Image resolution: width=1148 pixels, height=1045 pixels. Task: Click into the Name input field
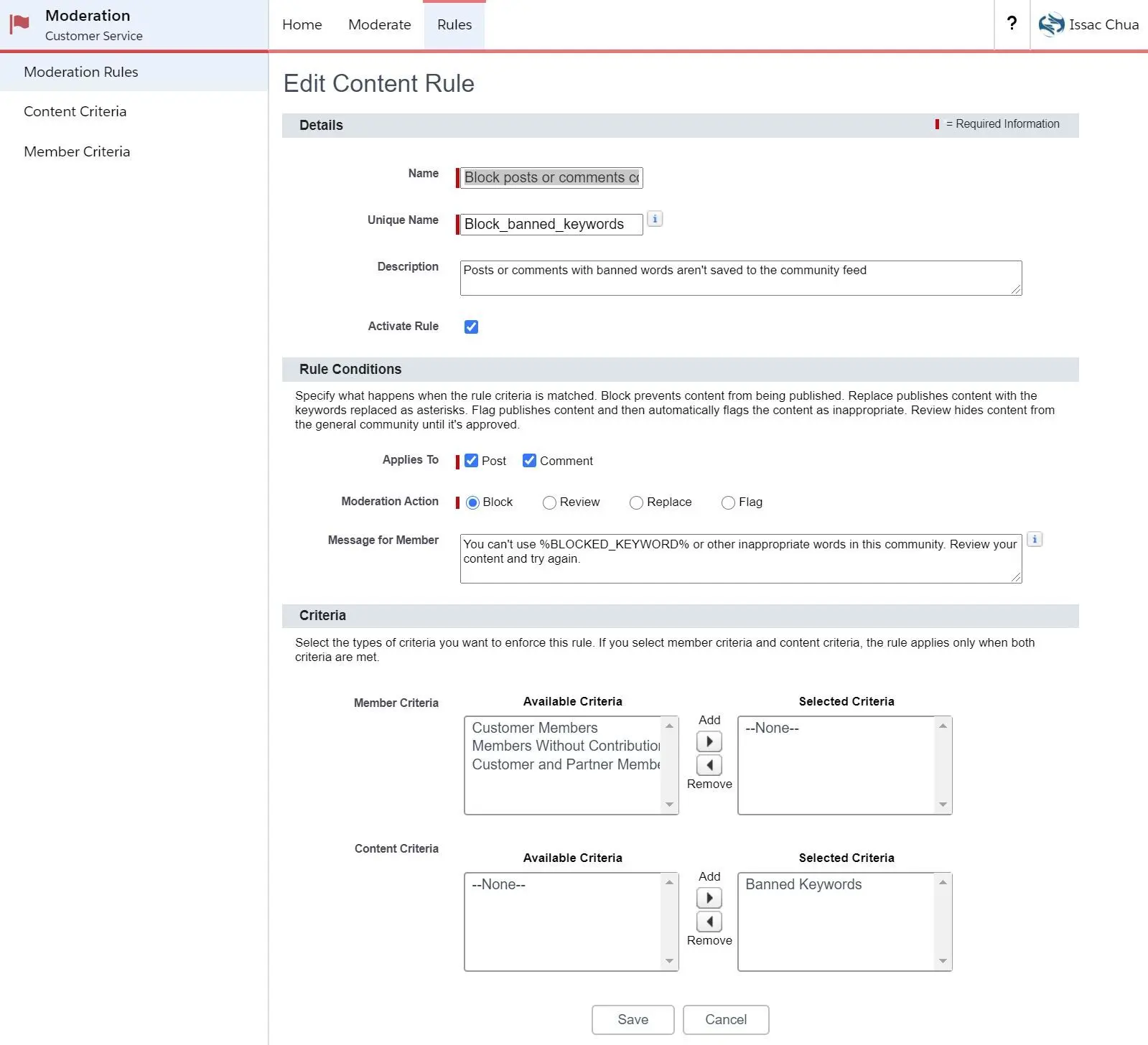[551, 177]
